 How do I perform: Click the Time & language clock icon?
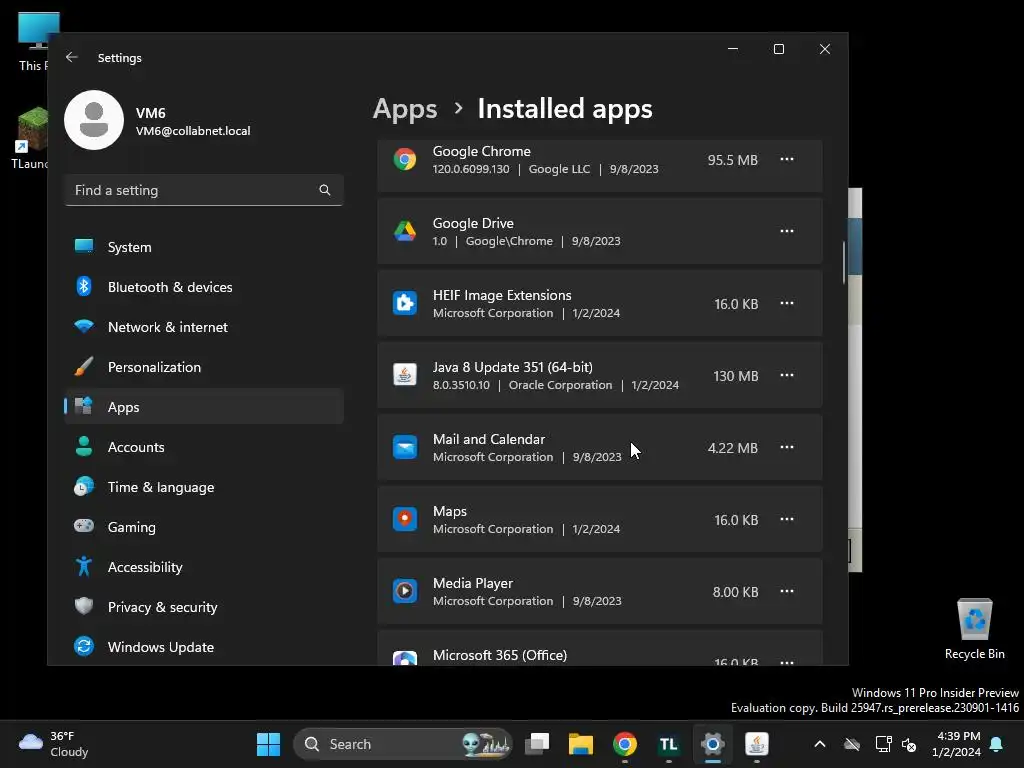[84, 487]
